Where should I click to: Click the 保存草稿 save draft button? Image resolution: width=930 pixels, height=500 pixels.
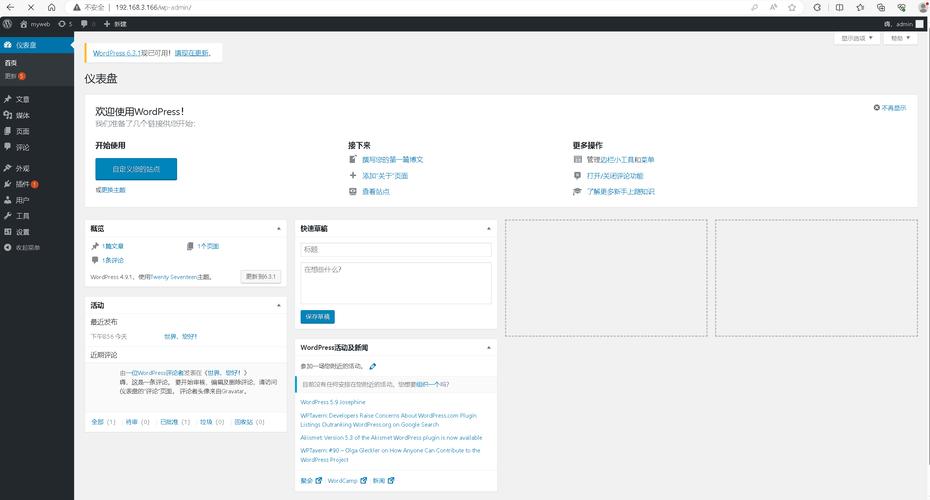pyautogui.click(x=317, y=317)
